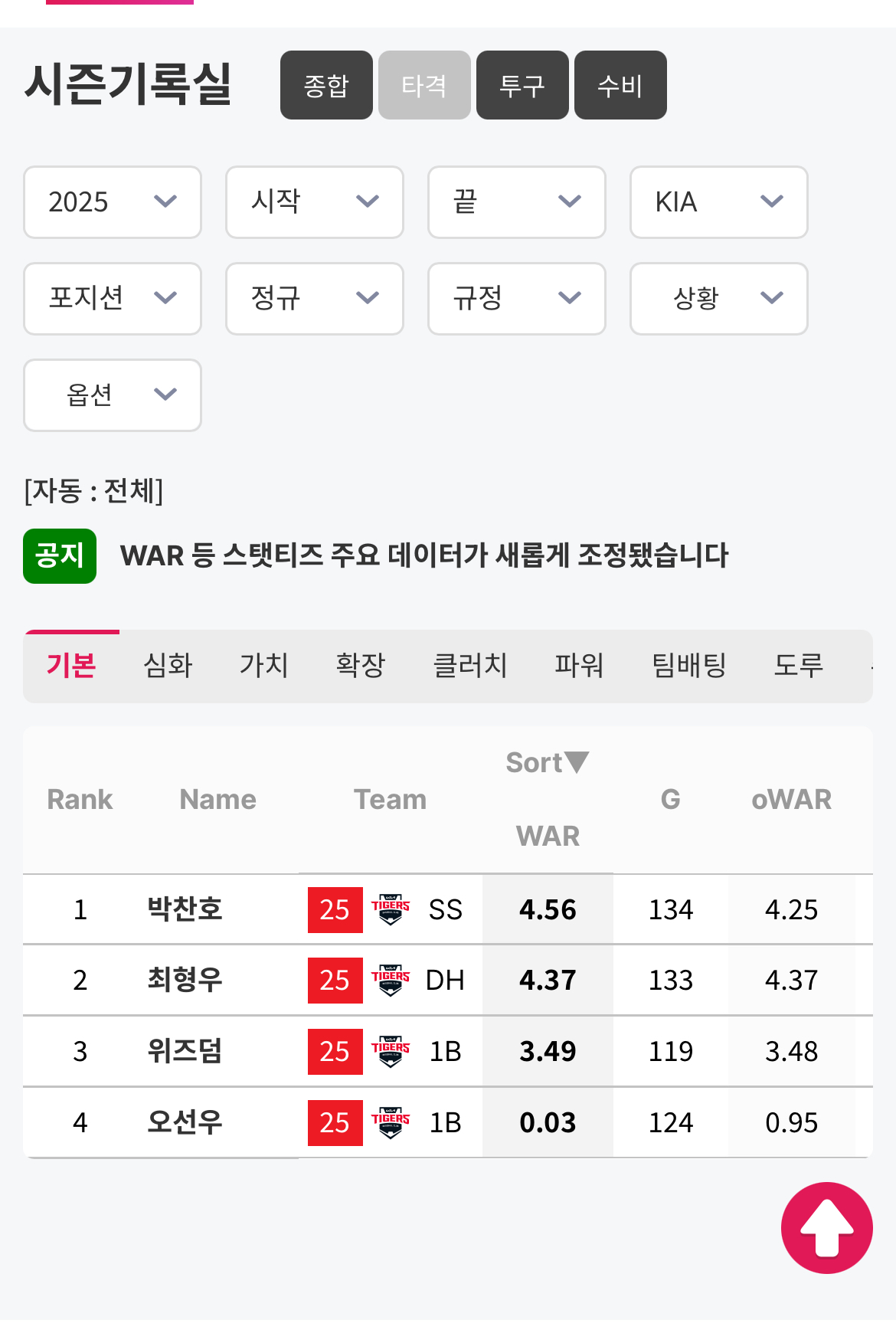Switch to the 클러치 stats tab
896x1323 pixels.
(469, 665)
